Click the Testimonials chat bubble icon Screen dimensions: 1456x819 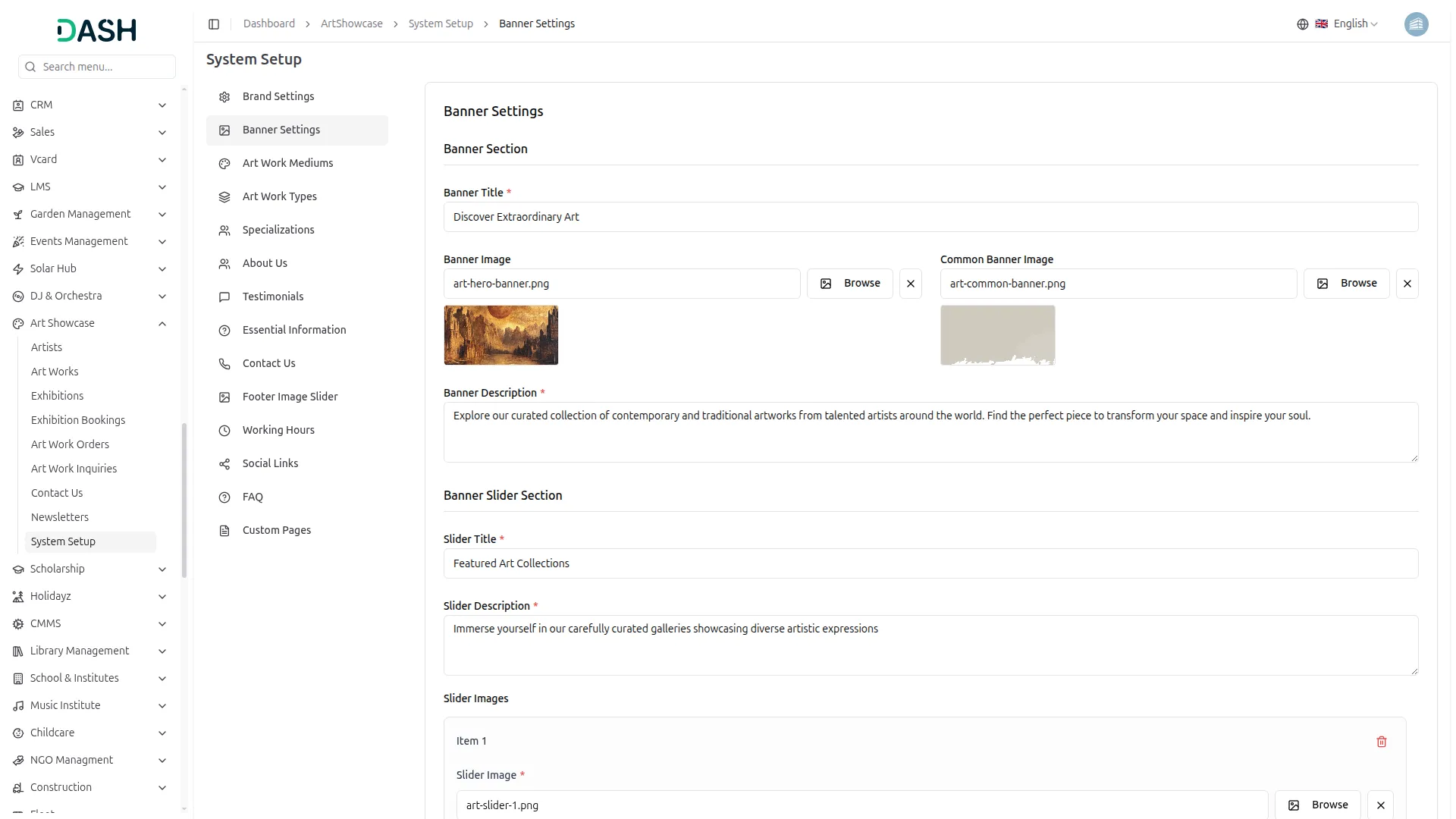(224, 297)
